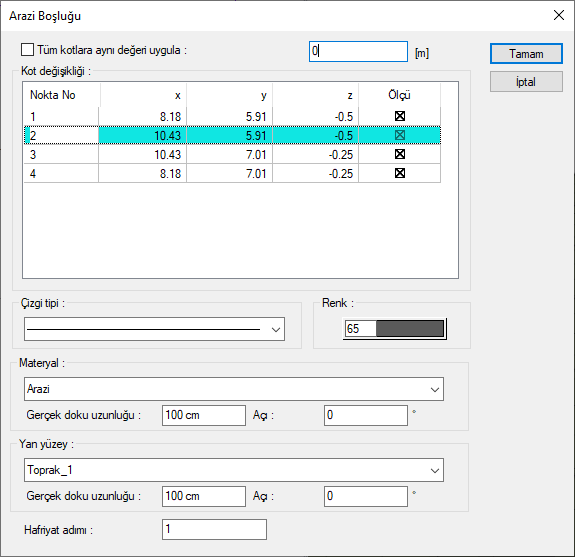Image resolution: width=575 pixels, height=557 pixels.
Task: Close the Arazi Boşluğu dialog
Action: tap(558, 15)
